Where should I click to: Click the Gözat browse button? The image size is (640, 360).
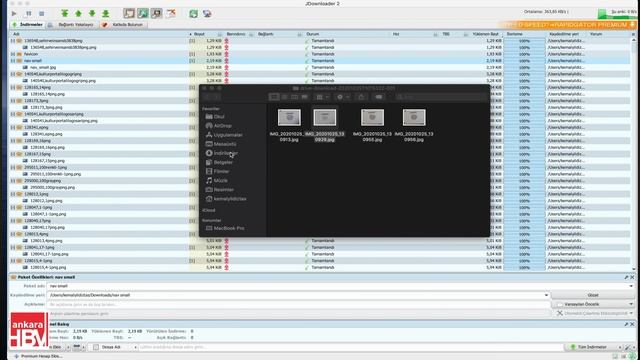593,295
